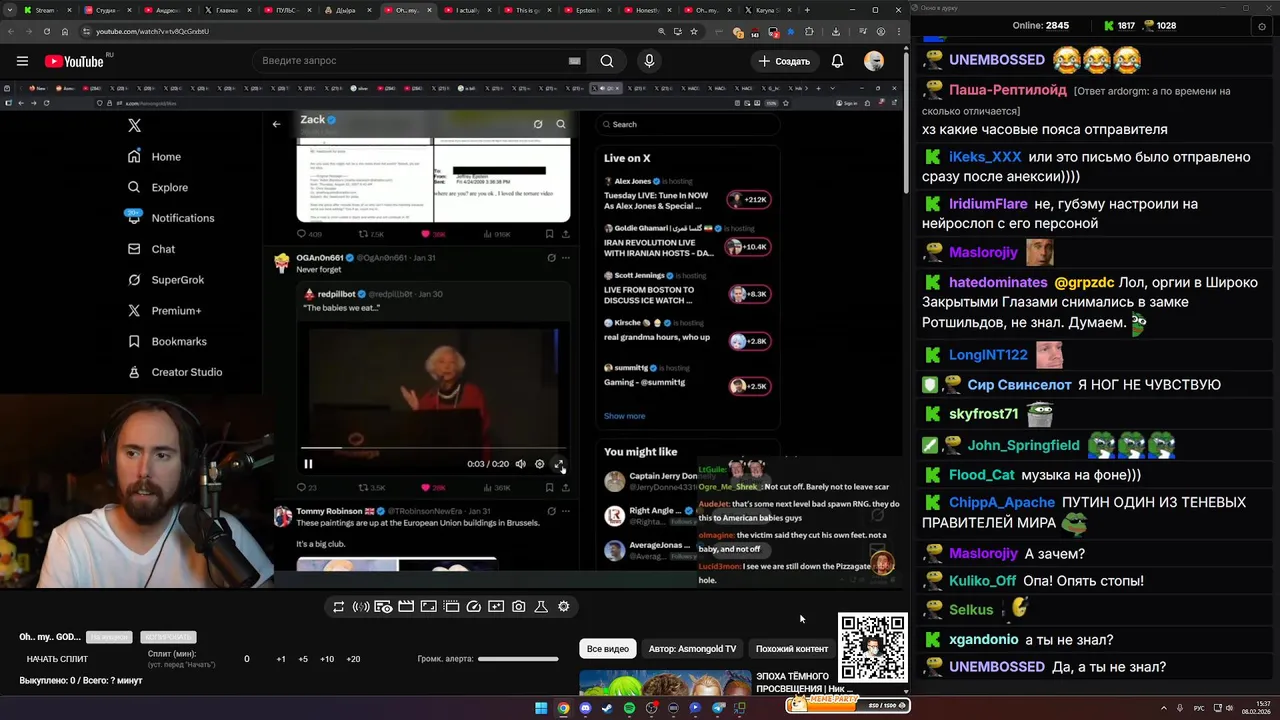The height and width of the screenshot is (720, 1280).
Task: Switch to the Karyna S browser tab
Action: click(x=769, y=10)
